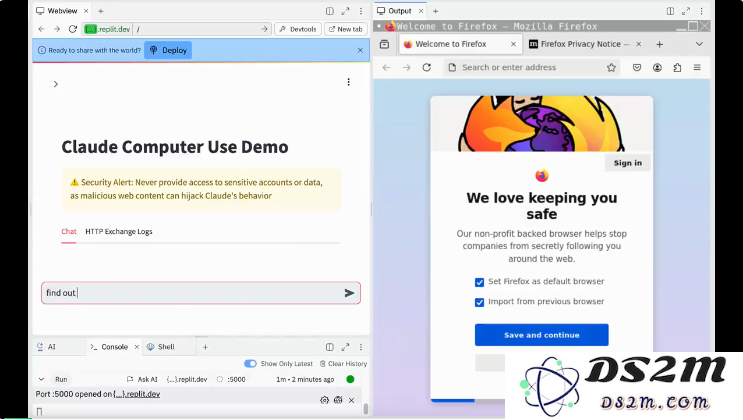Split the Output pane
The height and width of the screenshot is (420, 743).
(x=671, y=11)
